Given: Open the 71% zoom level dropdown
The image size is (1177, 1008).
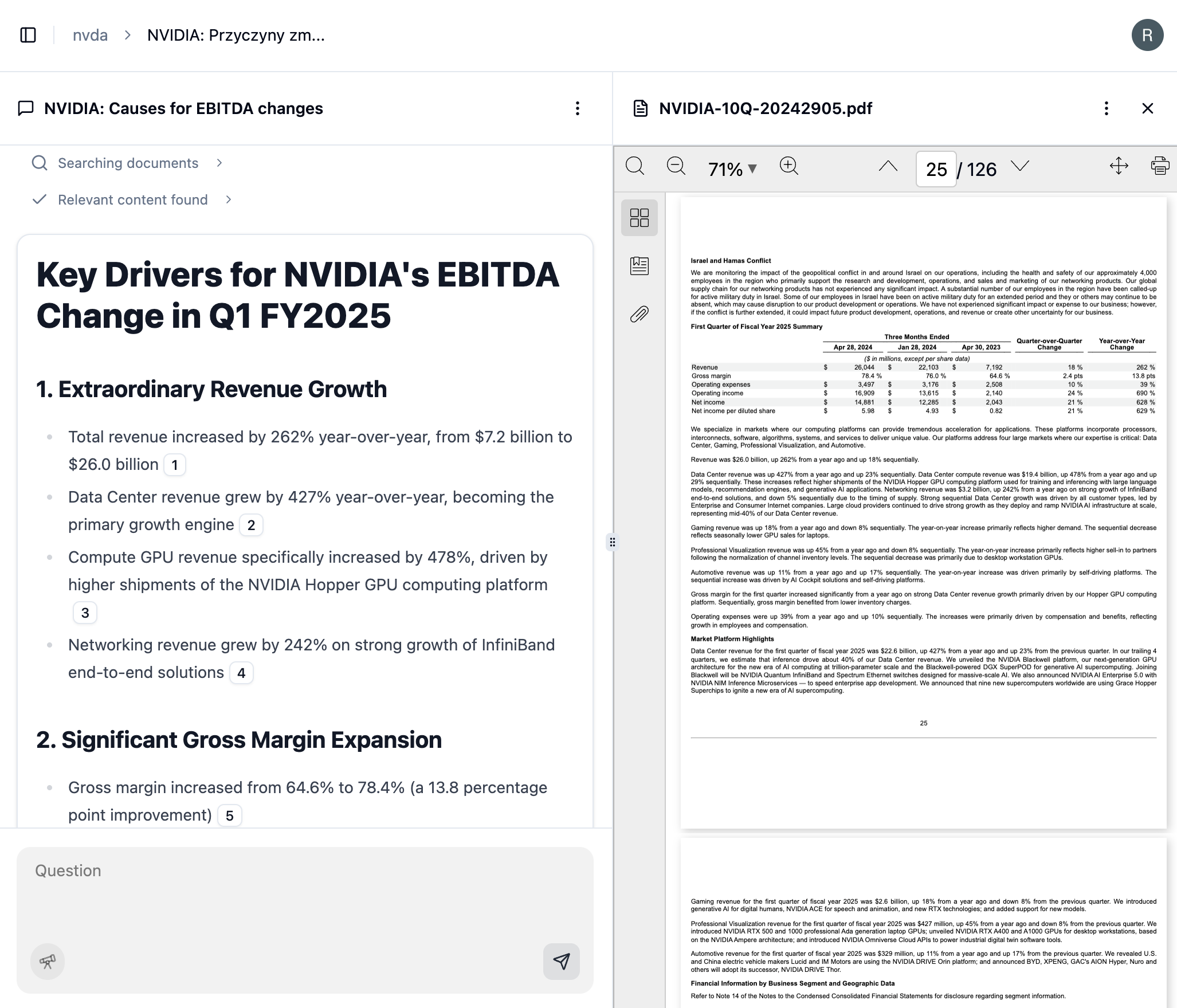Looking at the screenshot, I should [732, 169].
